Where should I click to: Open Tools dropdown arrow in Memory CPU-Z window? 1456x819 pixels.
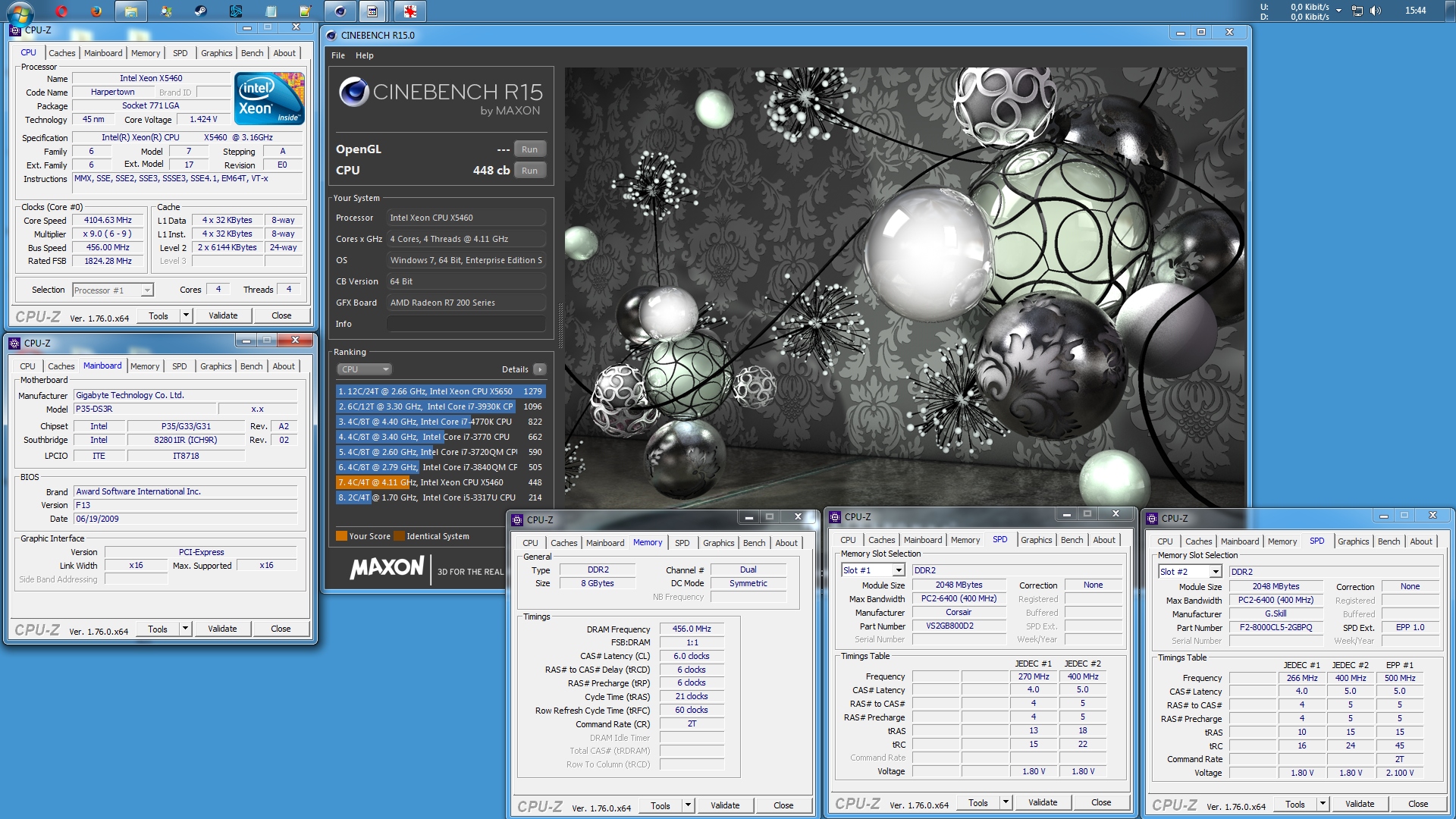pos(688,805)
